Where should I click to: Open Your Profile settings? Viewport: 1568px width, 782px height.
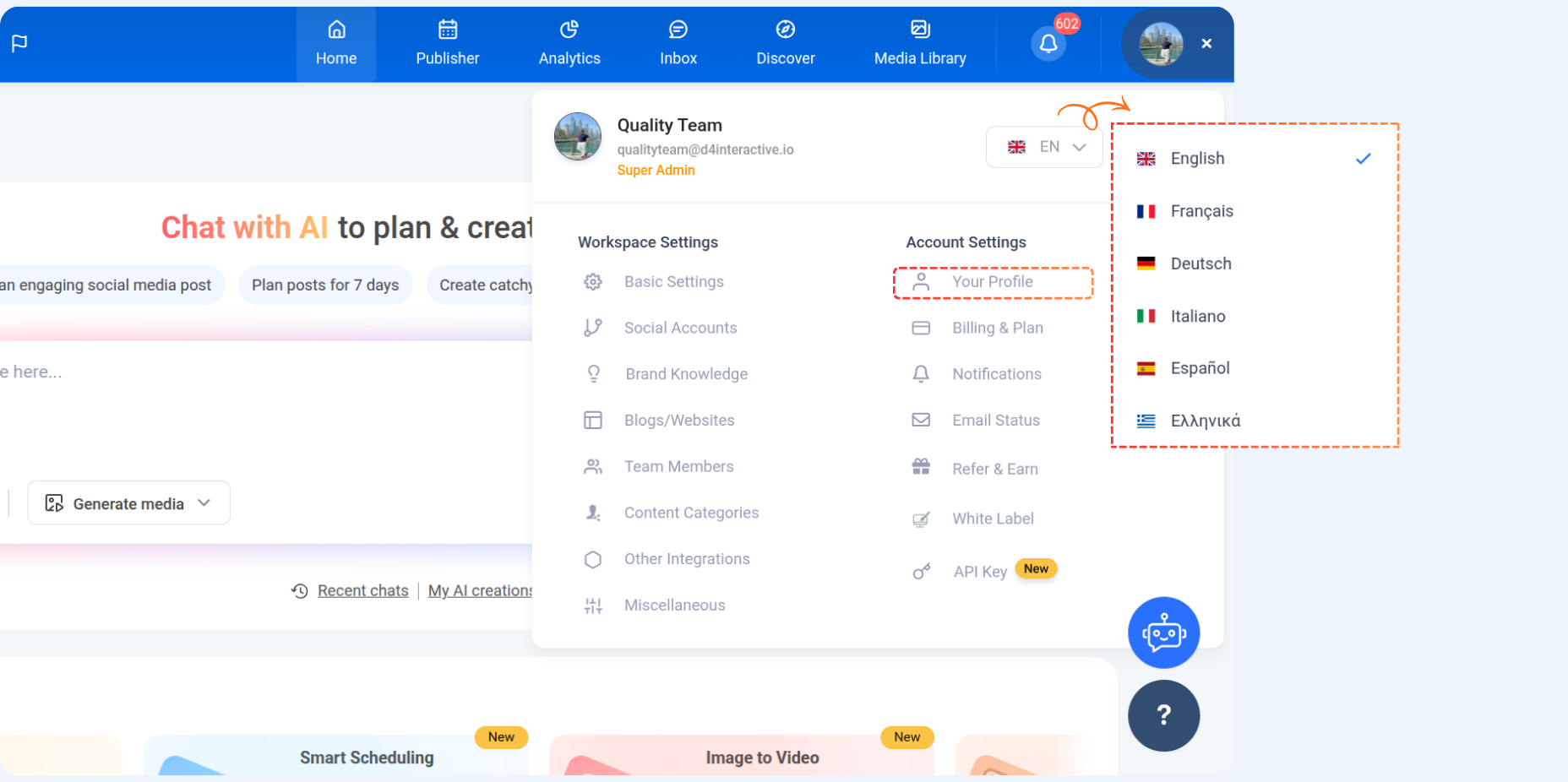(x=994, y=283)
